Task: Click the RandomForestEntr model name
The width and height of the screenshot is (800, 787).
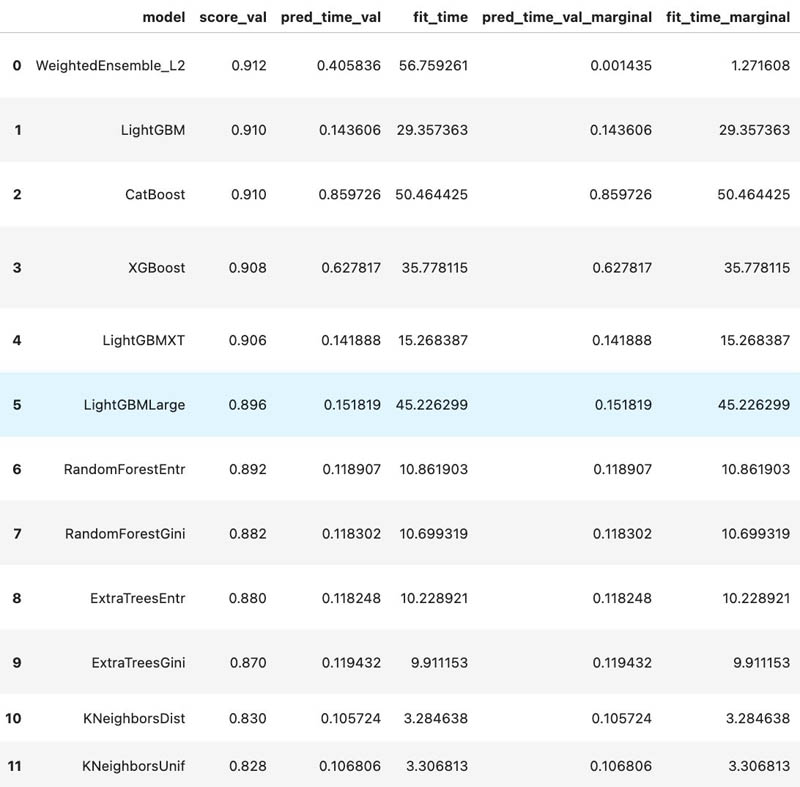Action: (x=124, y=469)
